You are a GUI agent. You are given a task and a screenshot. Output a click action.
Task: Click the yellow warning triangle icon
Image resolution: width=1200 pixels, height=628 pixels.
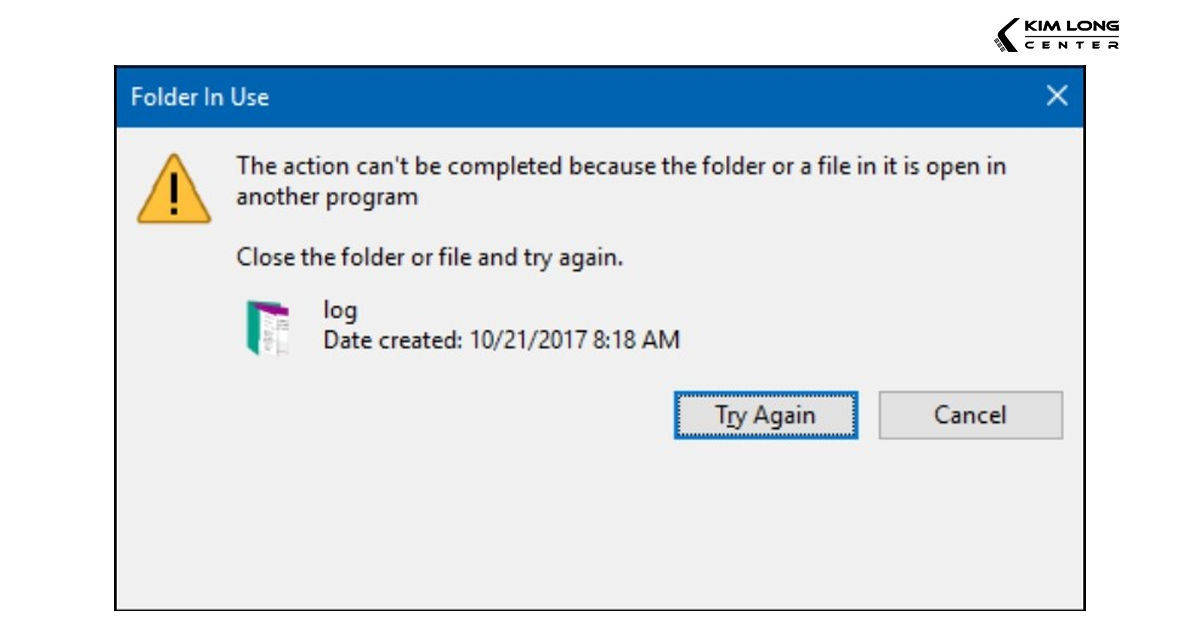tap(174, 189)
